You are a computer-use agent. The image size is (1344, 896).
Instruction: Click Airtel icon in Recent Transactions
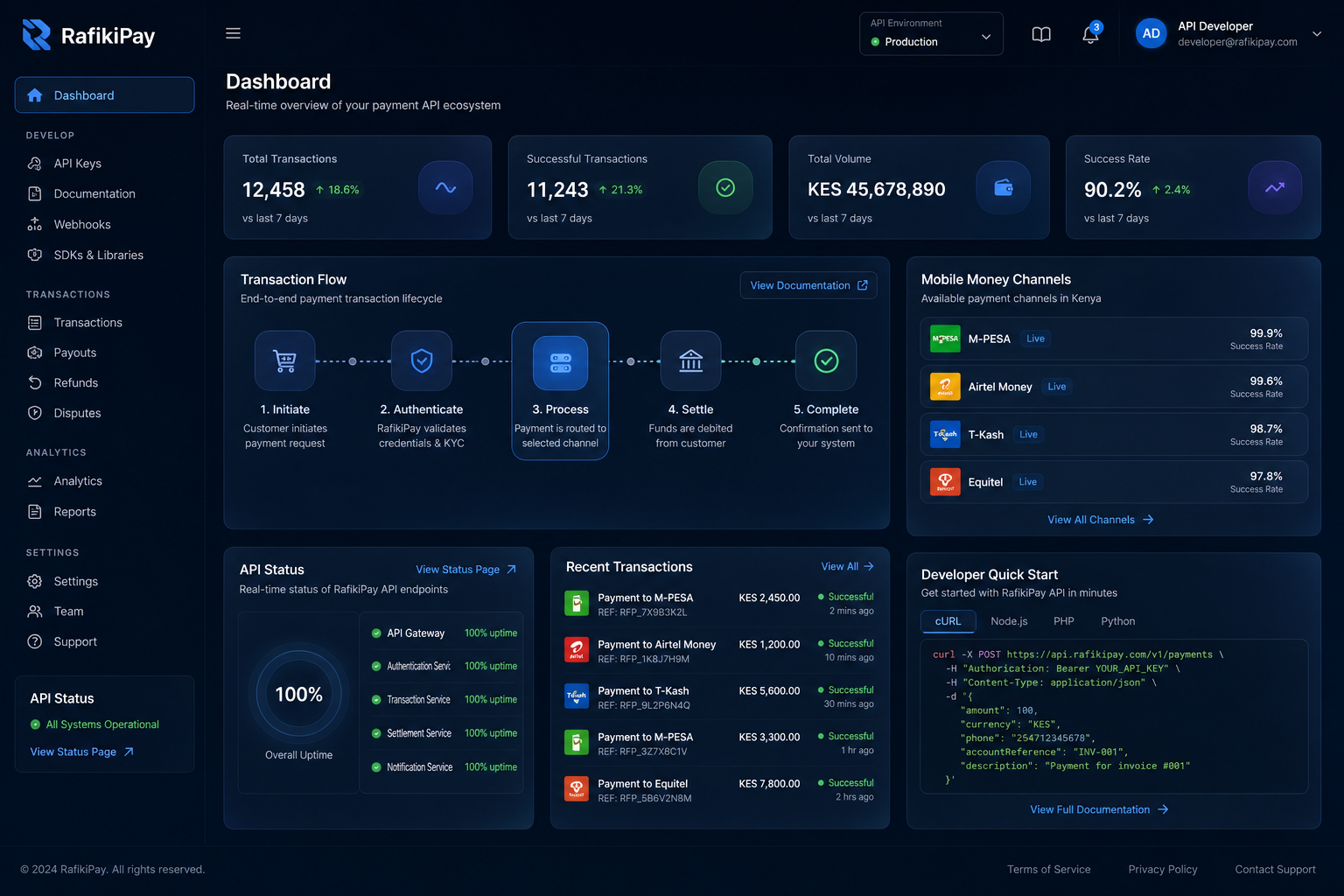click(x=577, y=649)
